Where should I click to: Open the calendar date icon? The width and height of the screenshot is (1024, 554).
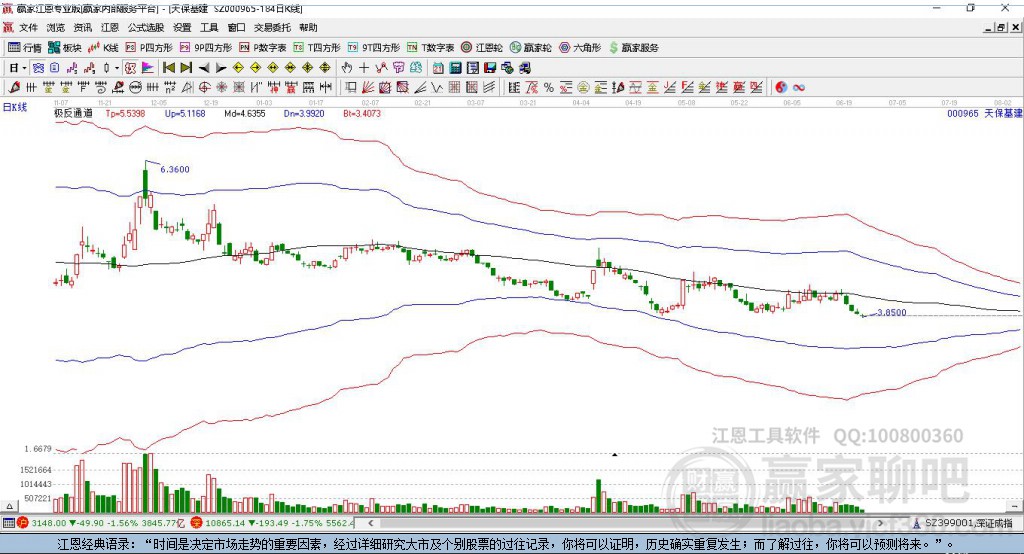438,68
